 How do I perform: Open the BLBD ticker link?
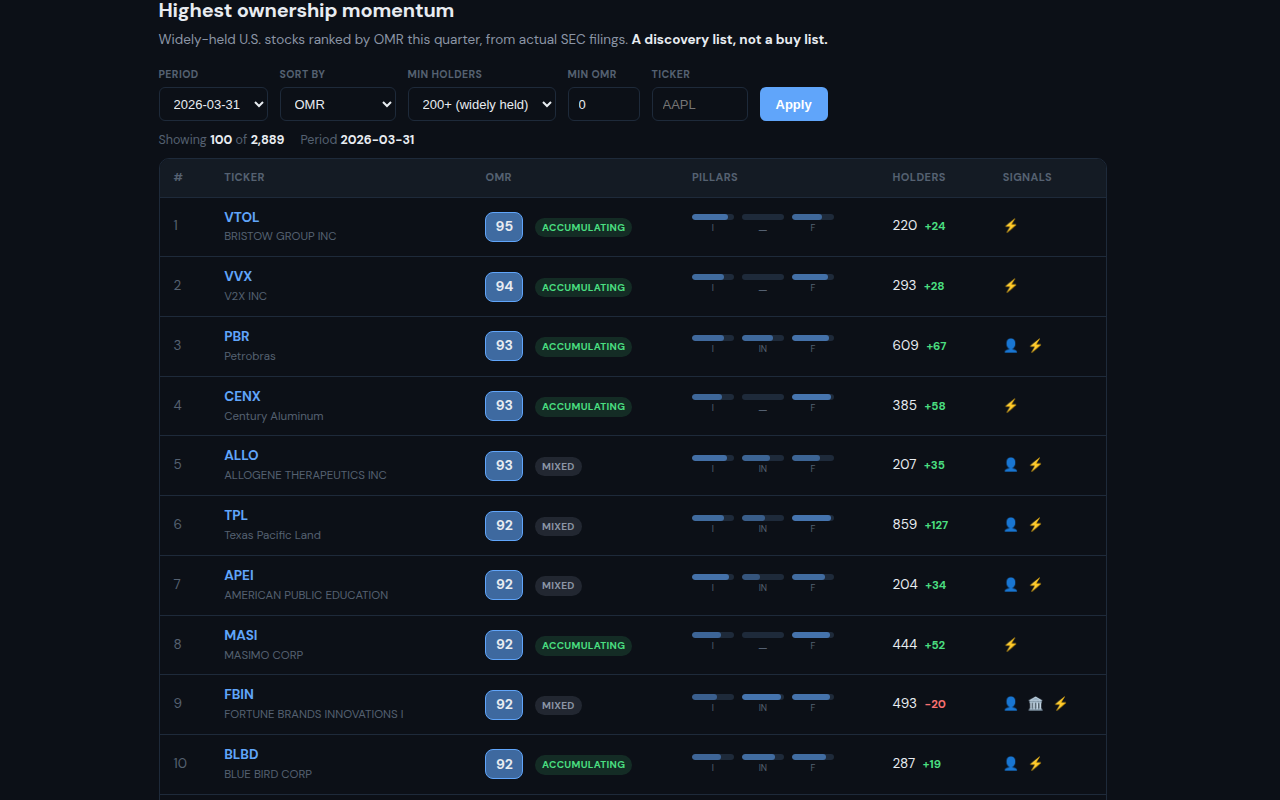coord(241,754)
